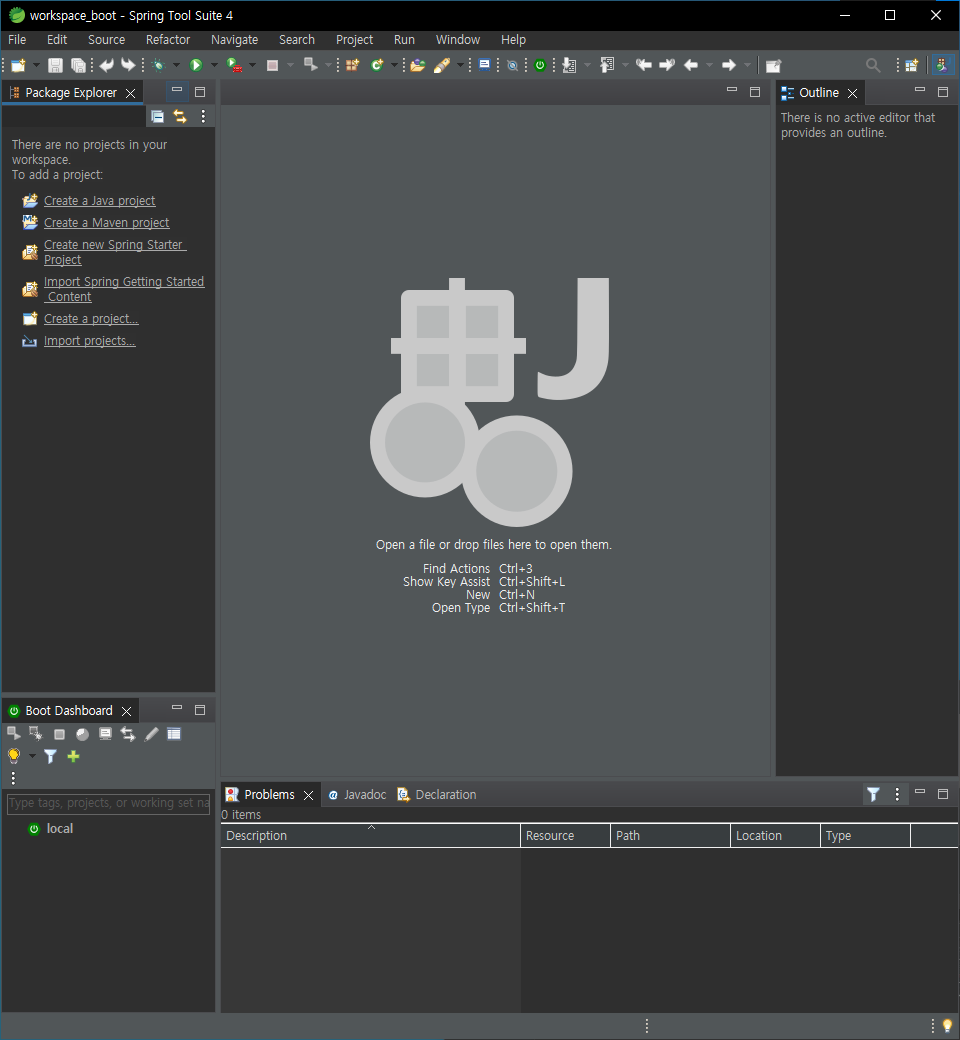
Task: Click Boot Dashboard debug restart icon
Action: [x=36, y=734]
